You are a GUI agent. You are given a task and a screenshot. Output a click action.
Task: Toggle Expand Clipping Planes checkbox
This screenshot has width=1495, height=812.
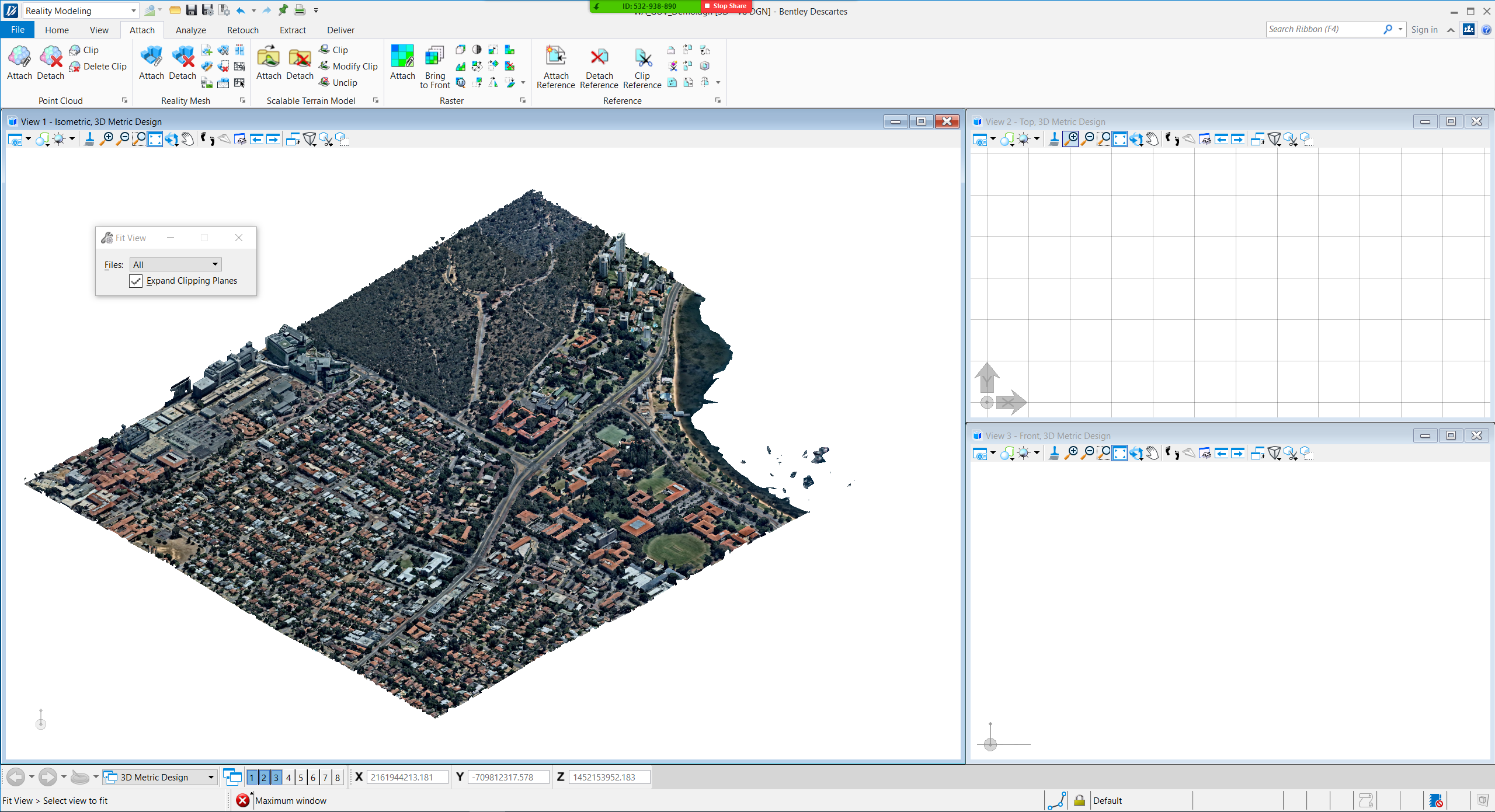click(136, 281)
